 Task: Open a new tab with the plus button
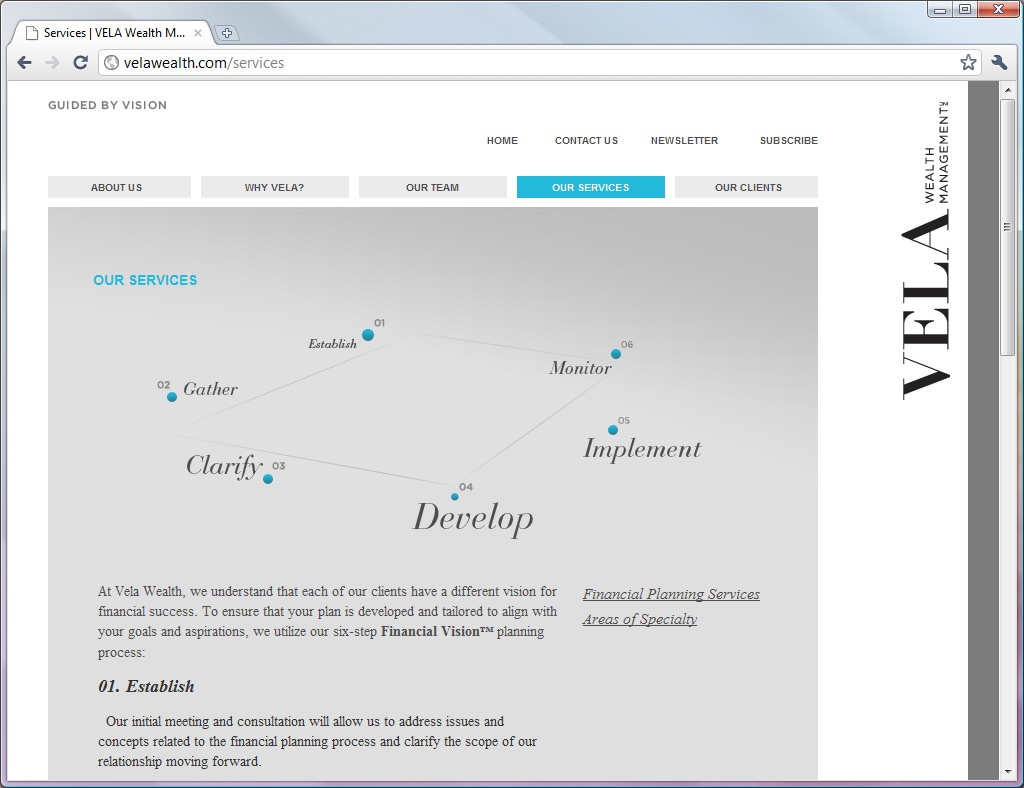coord(227,33)
